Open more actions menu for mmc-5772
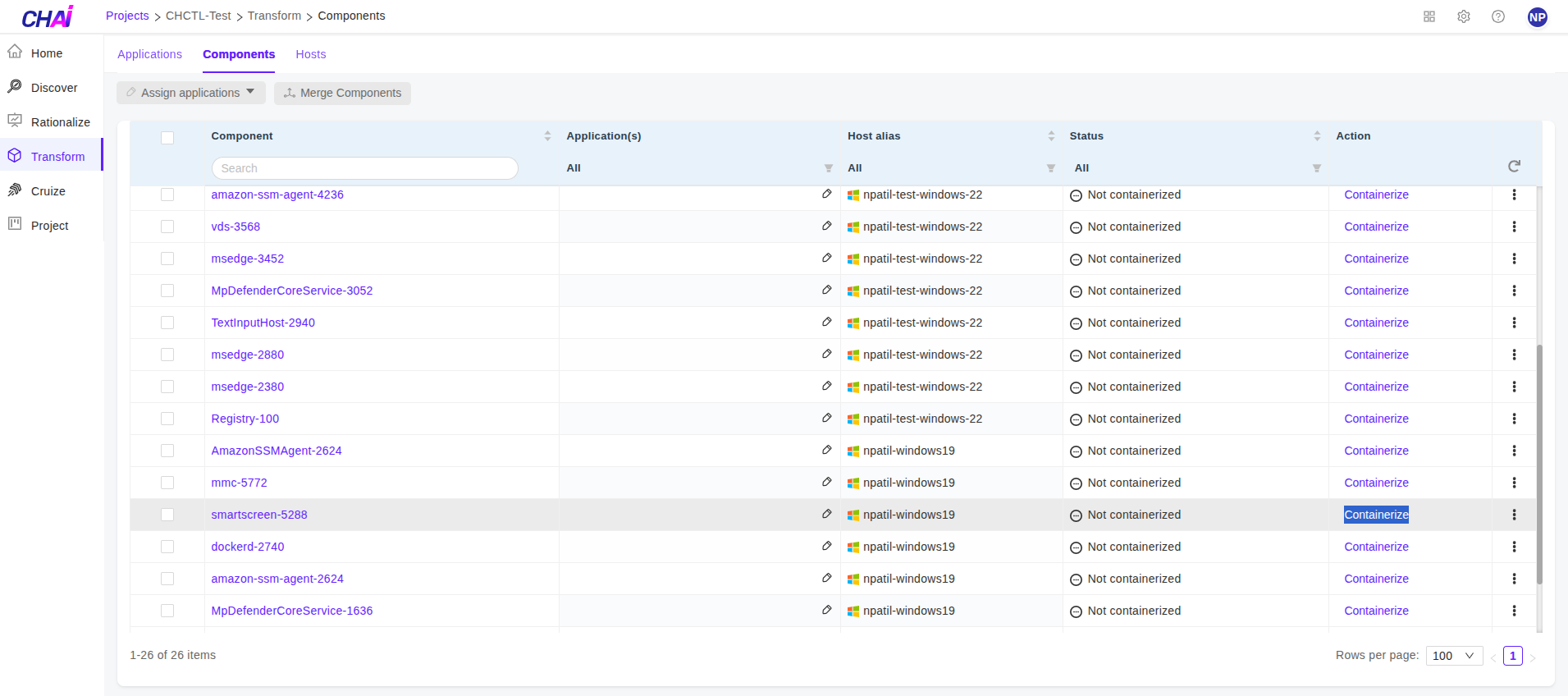The height and width of the screenshot is (696, 1568). [1514, 483]
